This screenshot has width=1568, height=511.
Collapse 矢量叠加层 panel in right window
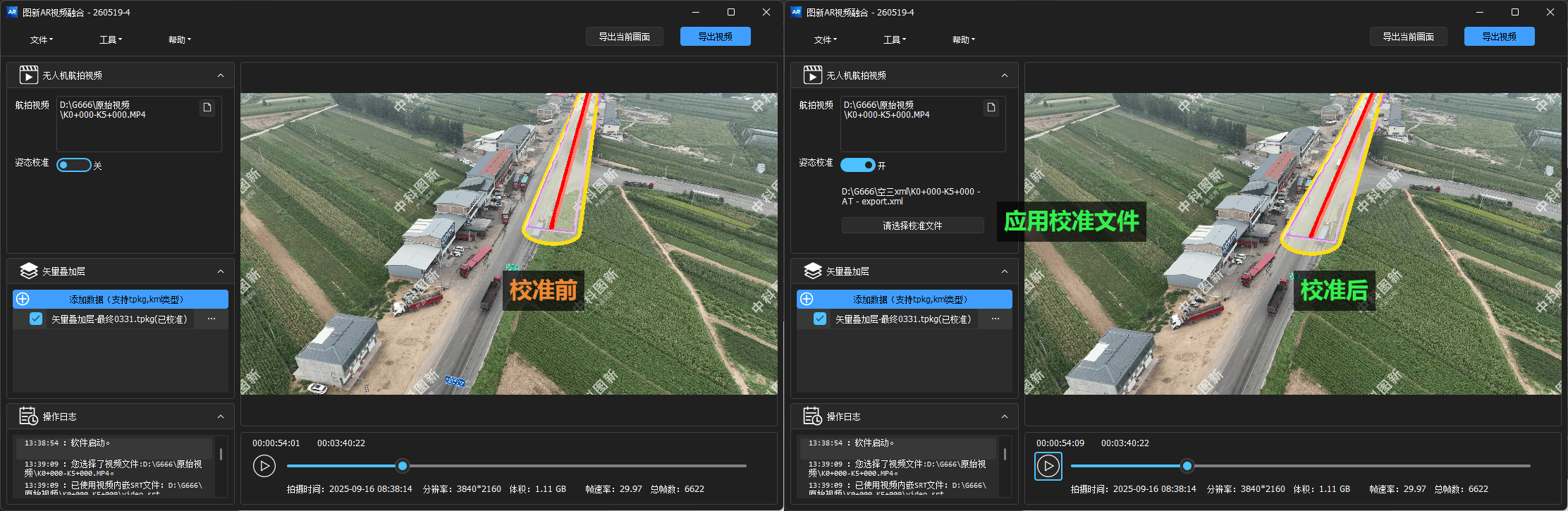coord(1005,271)
